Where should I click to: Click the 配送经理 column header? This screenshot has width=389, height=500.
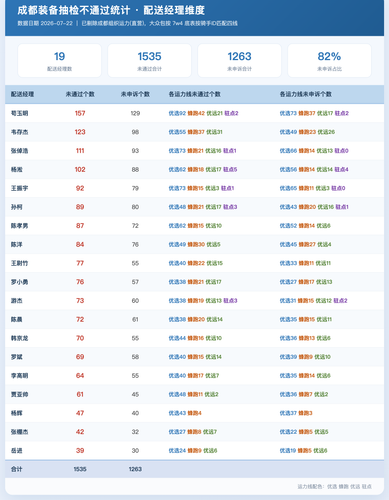(22, 94)
